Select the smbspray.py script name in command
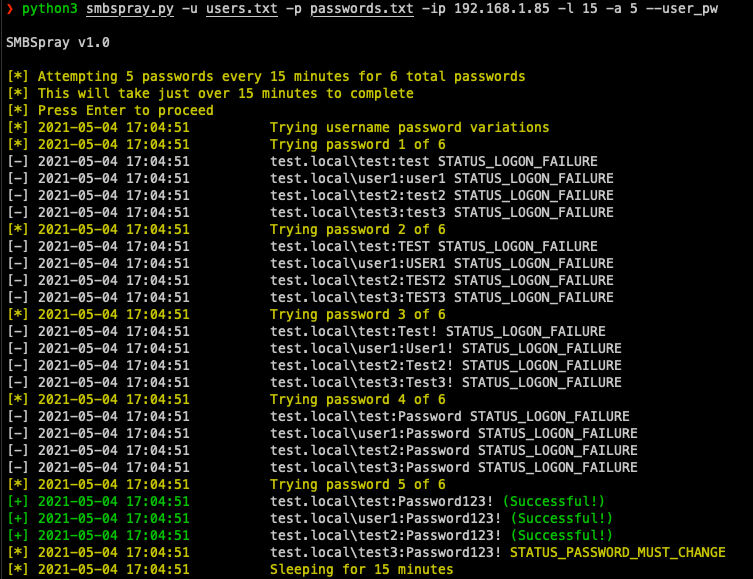Screen dimensions: 753x579 pyautogui.click(x=130, y=9)
